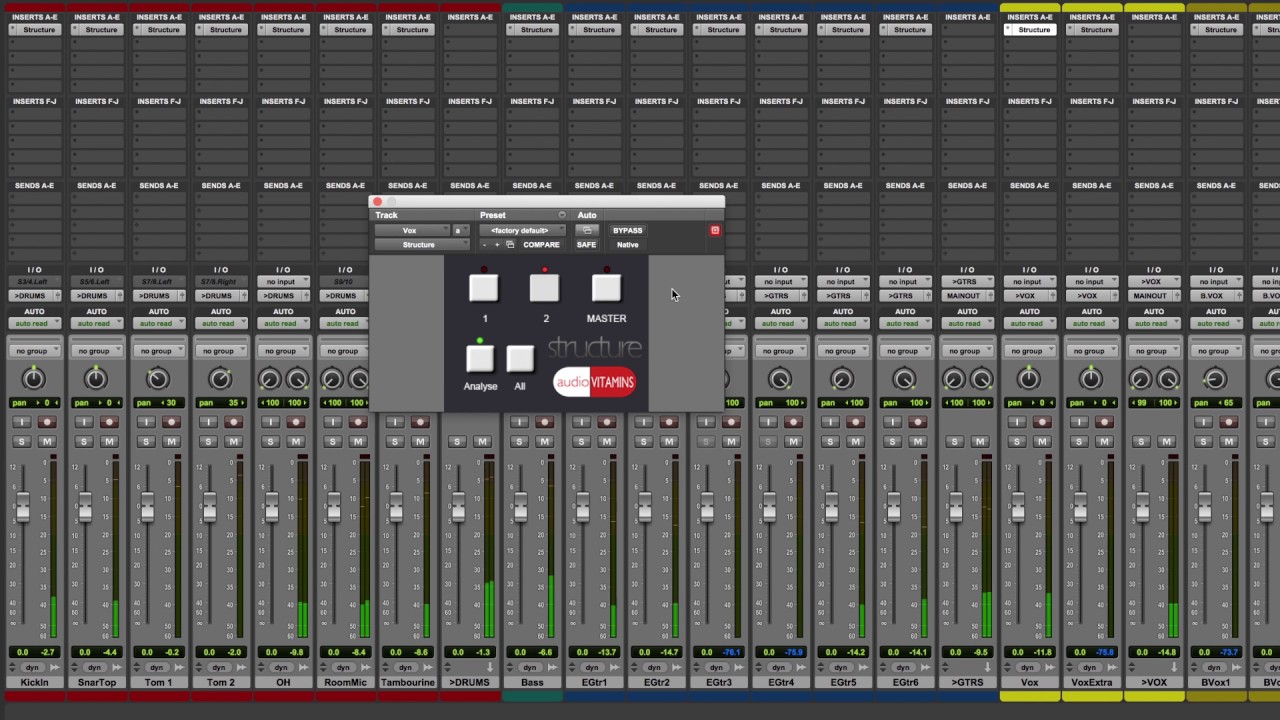Open the factory default preset dropdown
The image size is (1280, 720).
click(520, 230)
